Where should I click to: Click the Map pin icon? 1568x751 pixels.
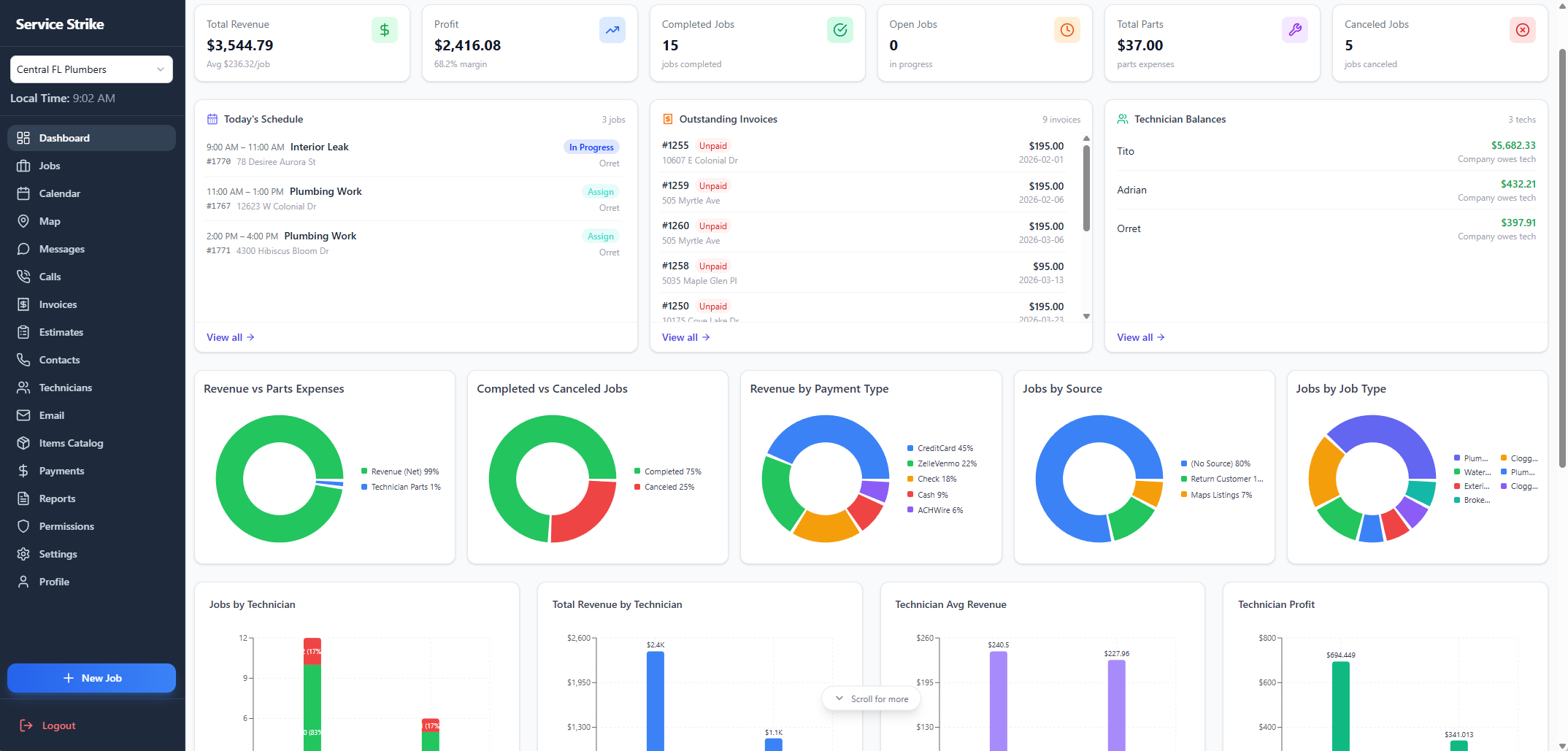23,221
